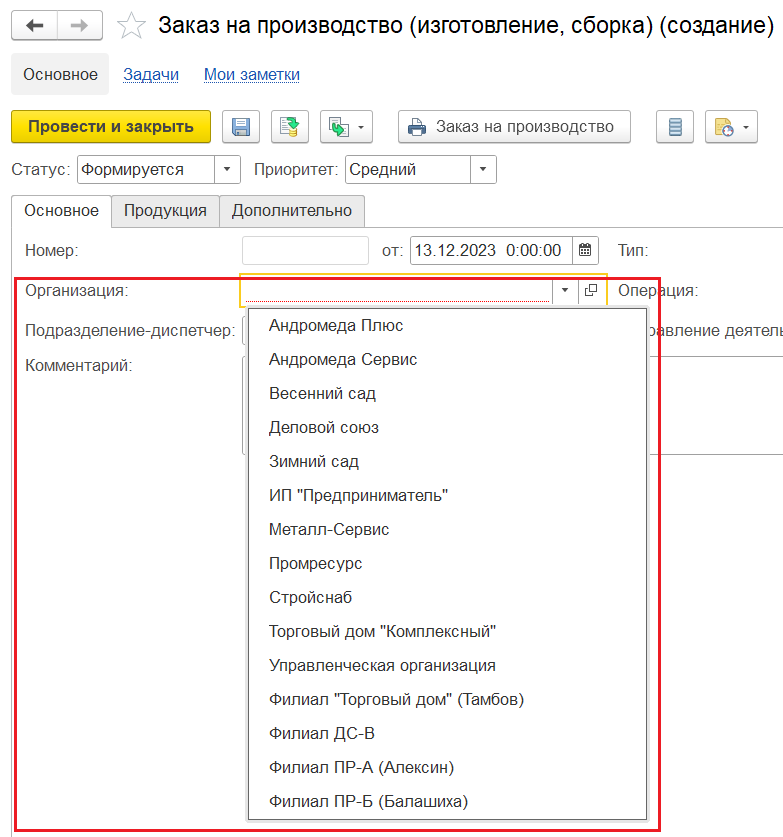Click Провести и закрыть button
This screenshot has width=783, height=837.
111,127
